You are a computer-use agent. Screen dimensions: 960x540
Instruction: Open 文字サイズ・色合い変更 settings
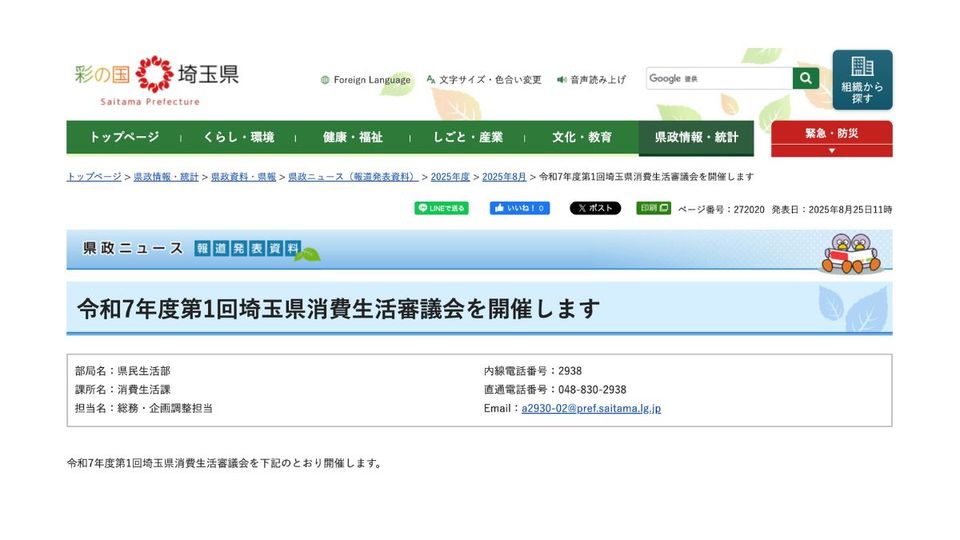(x=484, y=80)
